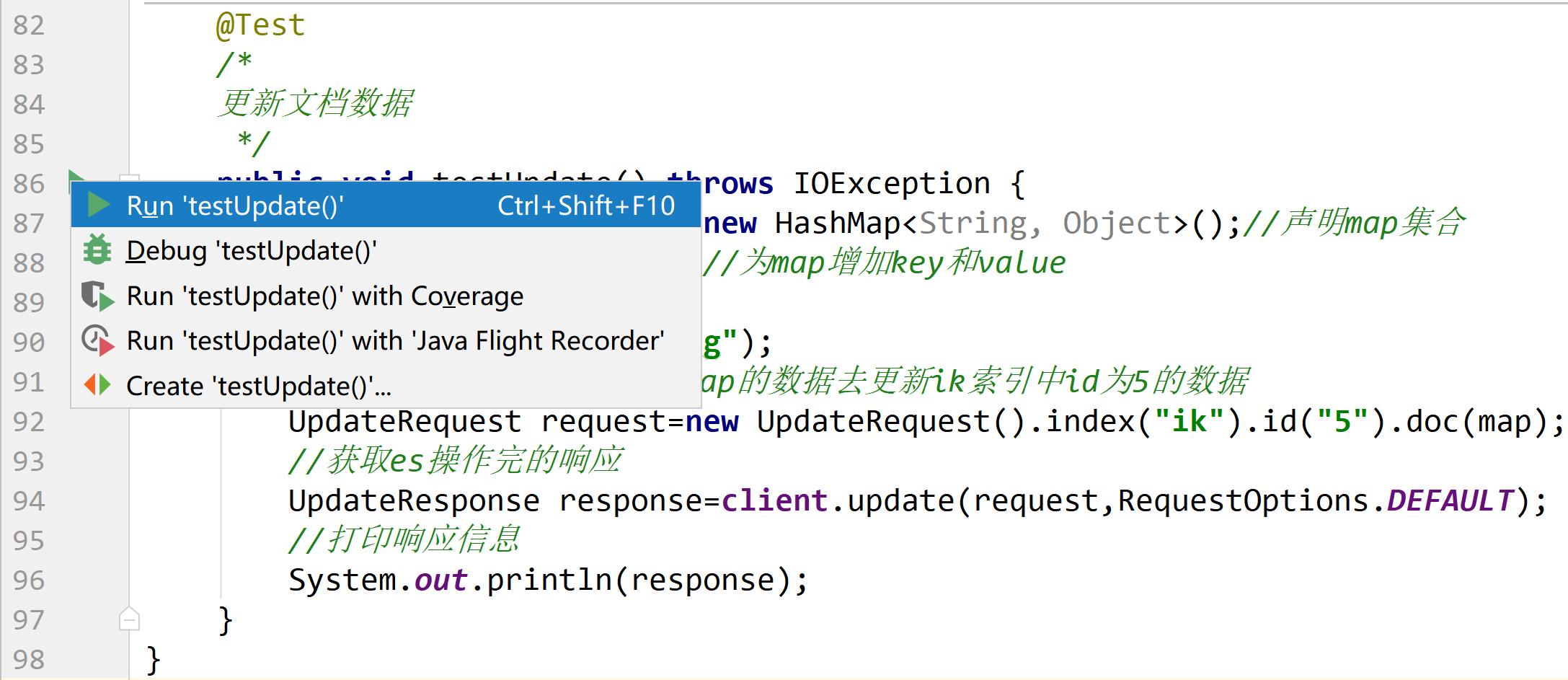
Task: Click the Ctrl+Shift+F10 shortcut hint
Action: pos(586,206)
